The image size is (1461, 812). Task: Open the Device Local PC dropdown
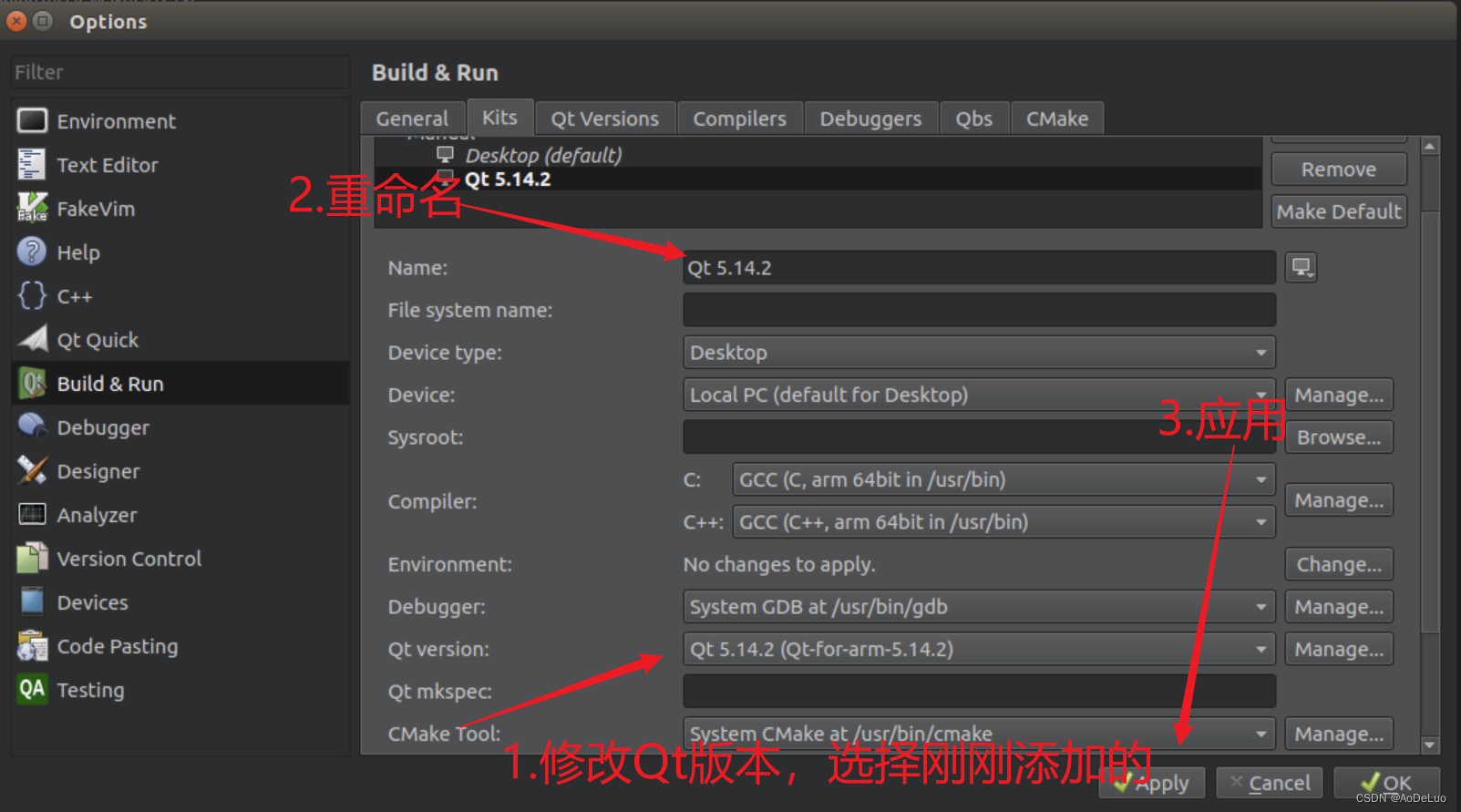coord(979,395)
